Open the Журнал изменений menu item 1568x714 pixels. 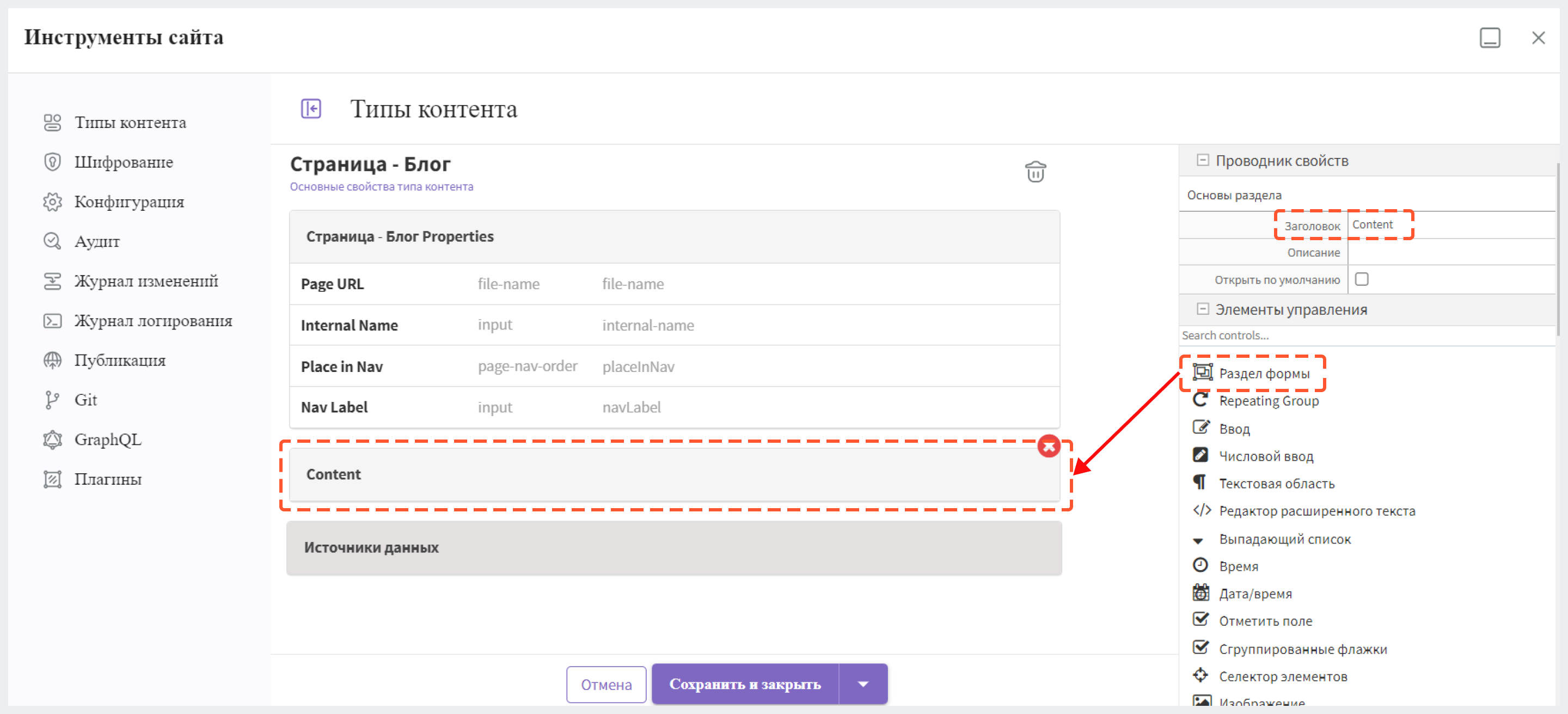click(x=146, y=280)
